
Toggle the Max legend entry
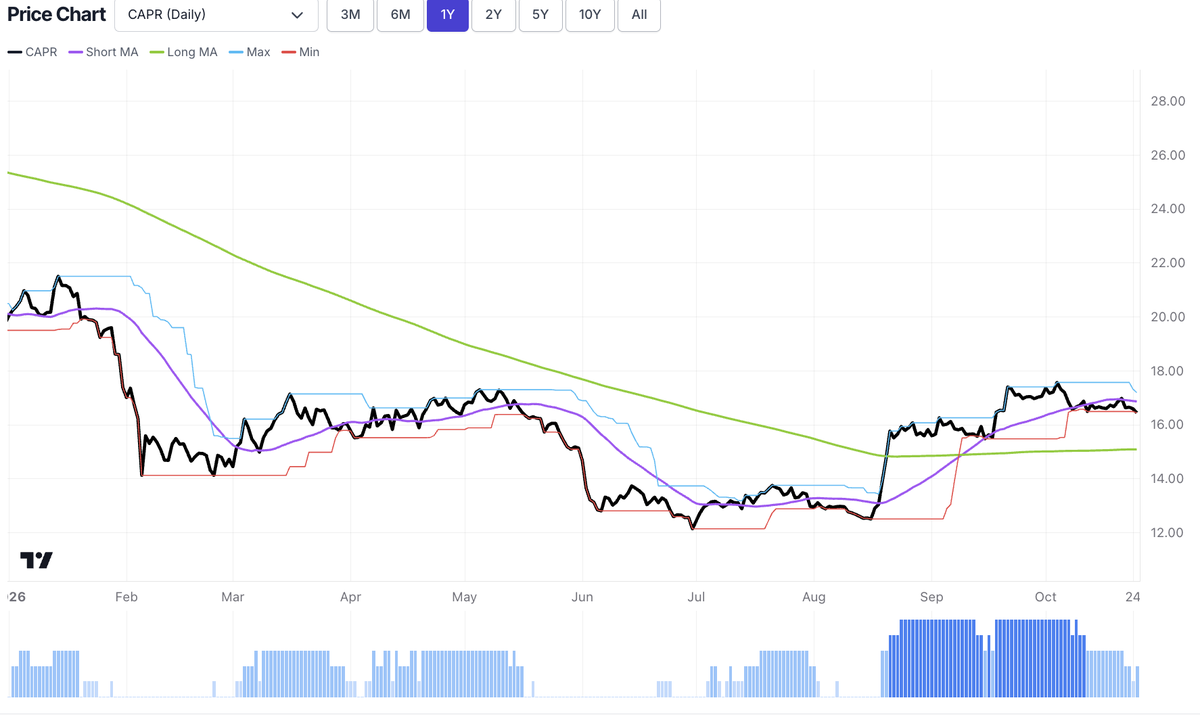[250, 52]
